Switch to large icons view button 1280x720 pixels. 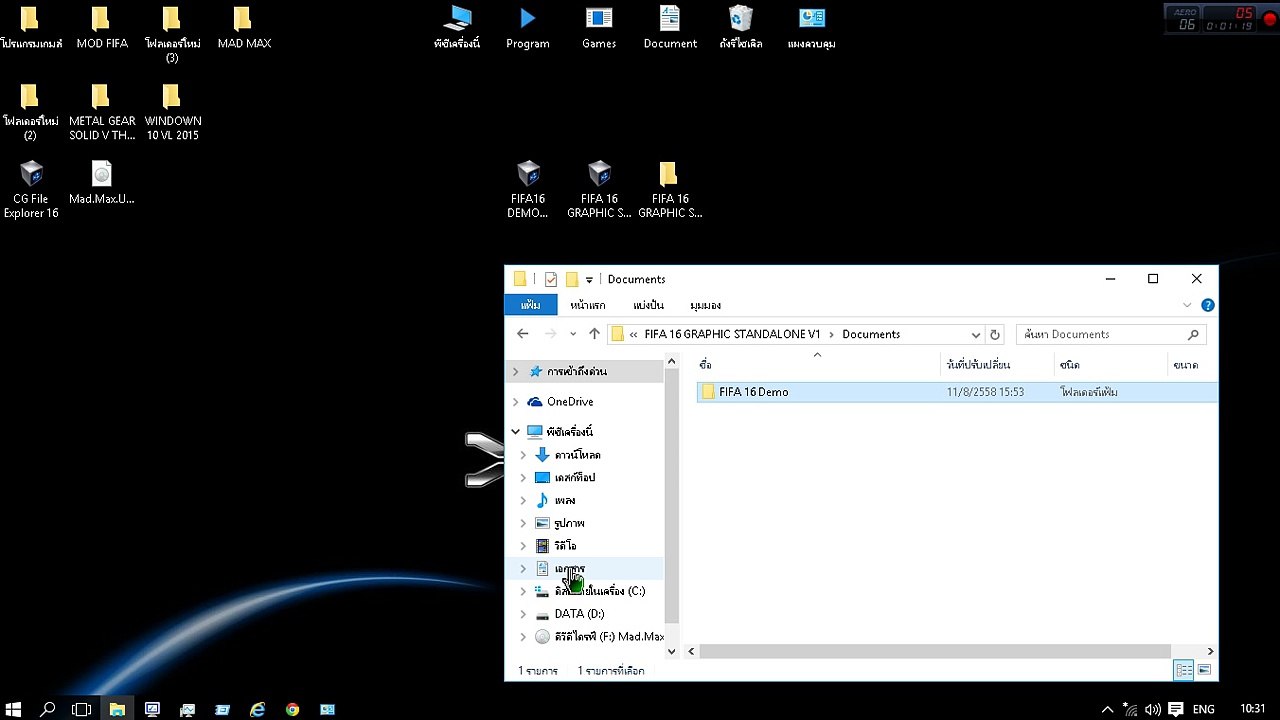coord(1204,670)
